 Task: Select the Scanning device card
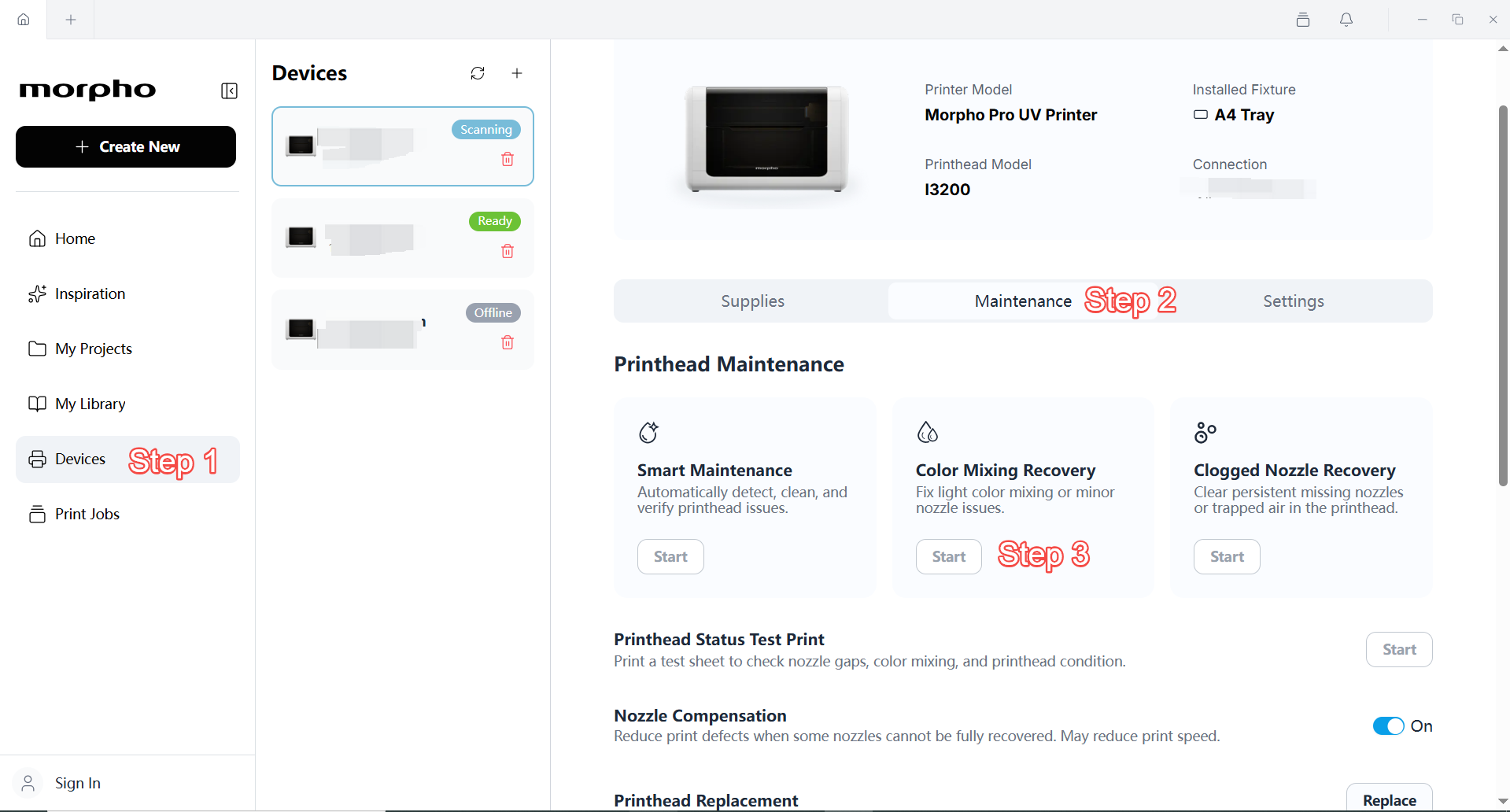(x=403, y=146)
